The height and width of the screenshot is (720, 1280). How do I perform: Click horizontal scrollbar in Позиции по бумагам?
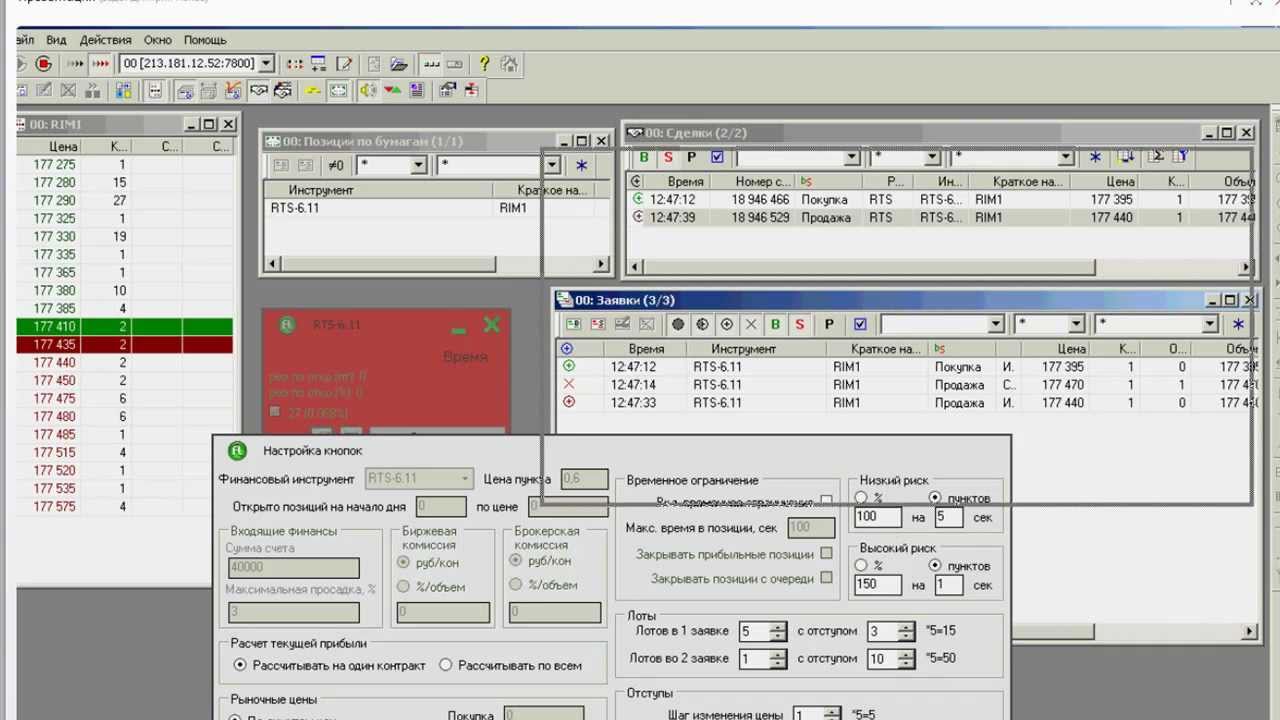(x=388, y=264)
